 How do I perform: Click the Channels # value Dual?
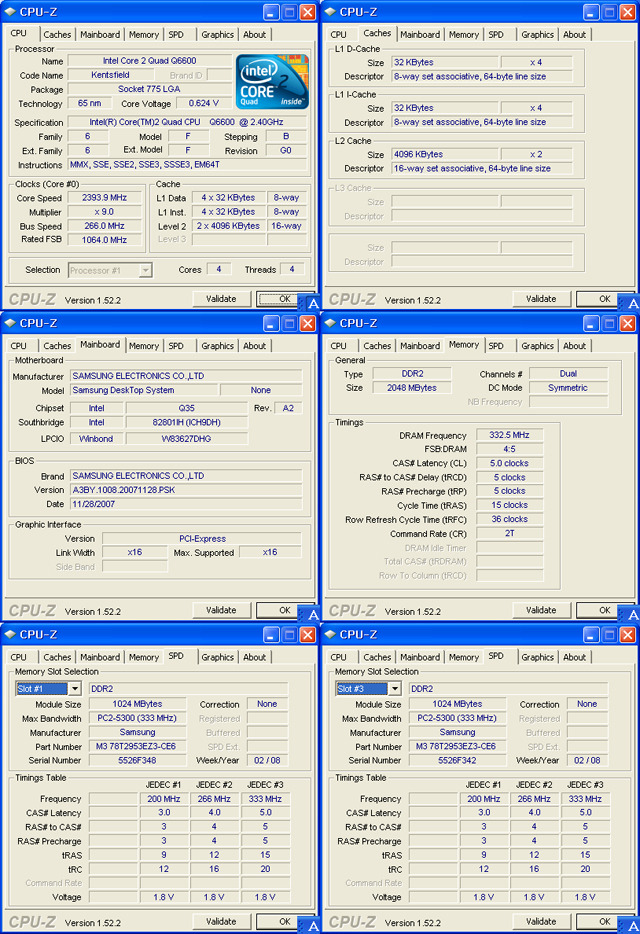coord(568,373)
